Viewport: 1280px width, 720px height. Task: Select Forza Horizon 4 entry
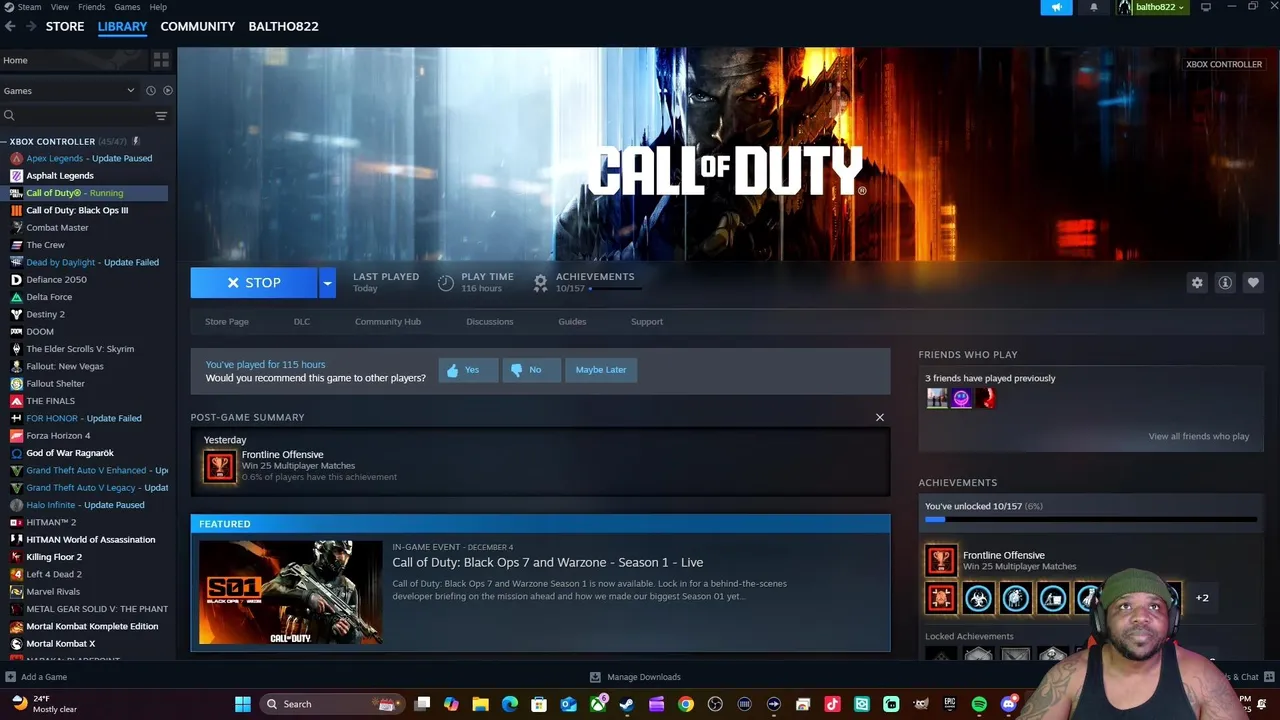click(x=58, y=435)
